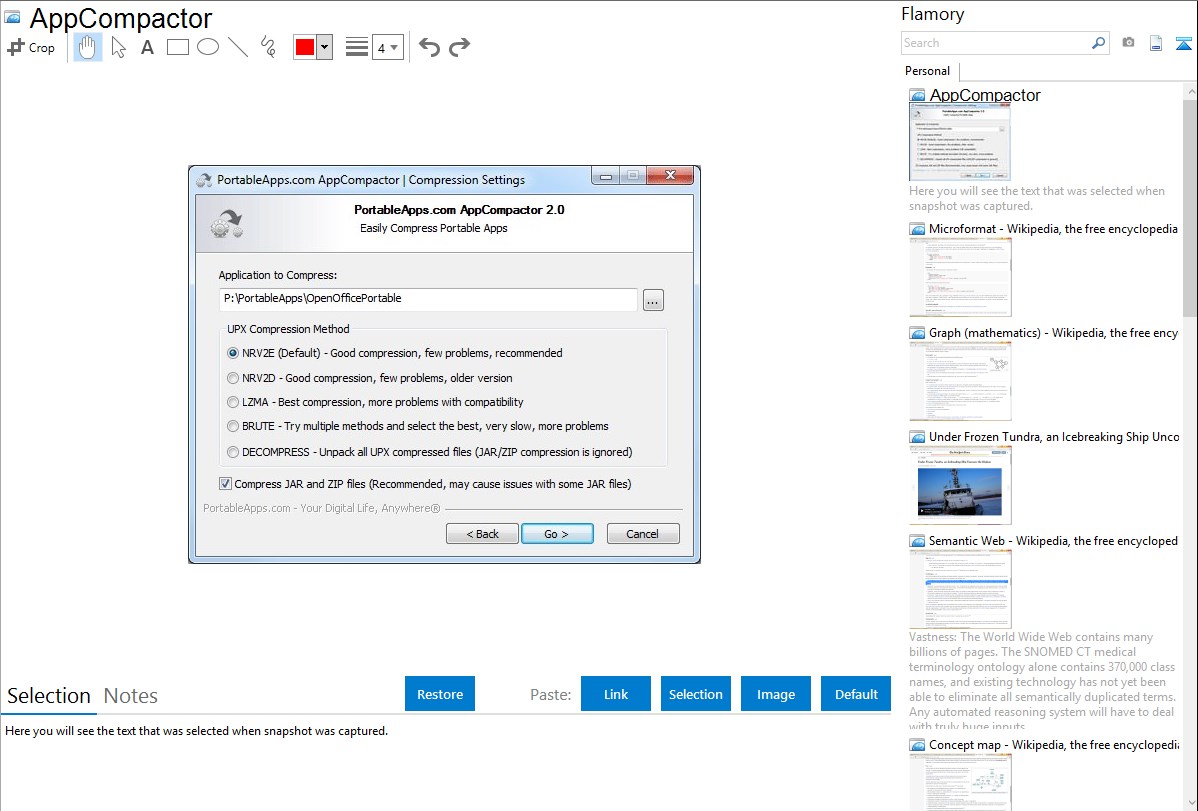Click the Flamory search magnifier icon
Image resolution: width=1198 pixels, height=811 pixels.
pos(1098,43)
